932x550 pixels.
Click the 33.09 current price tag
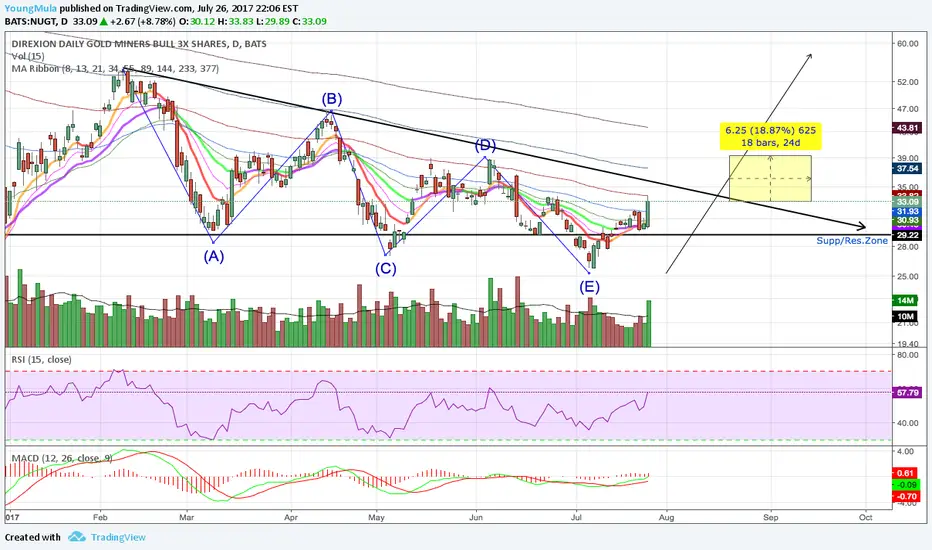tap(908, 202)
